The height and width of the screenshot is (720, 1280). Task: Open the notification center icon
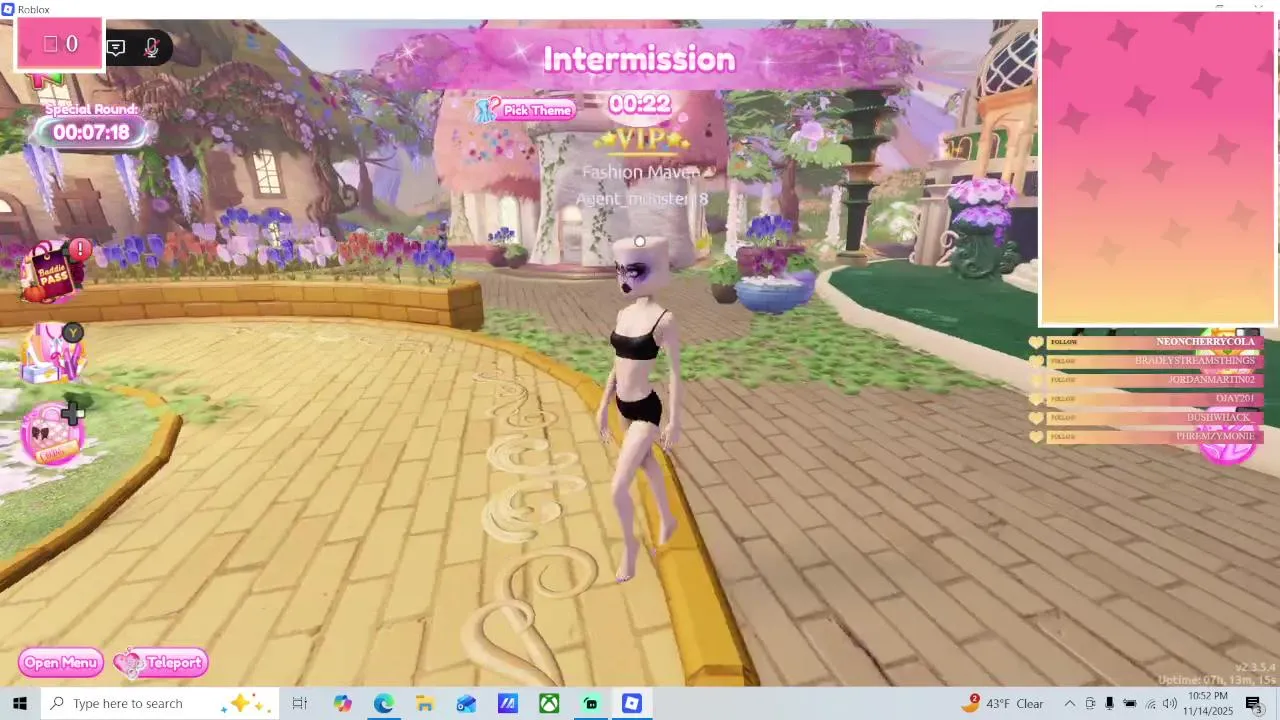[1254, 704]
